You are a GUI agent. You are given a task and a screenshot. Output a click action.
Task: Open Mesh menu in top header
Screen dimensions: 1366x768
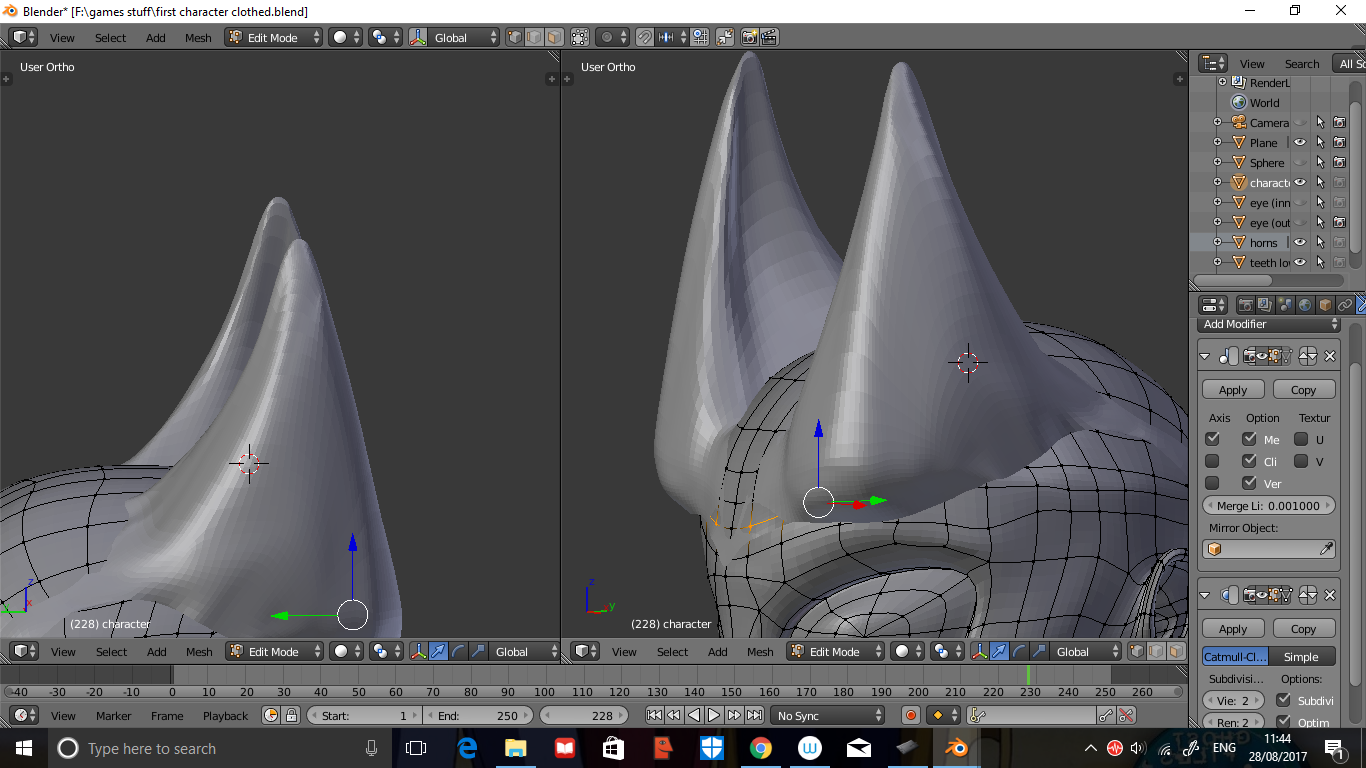pyautogui.click(x=198, y=38)
